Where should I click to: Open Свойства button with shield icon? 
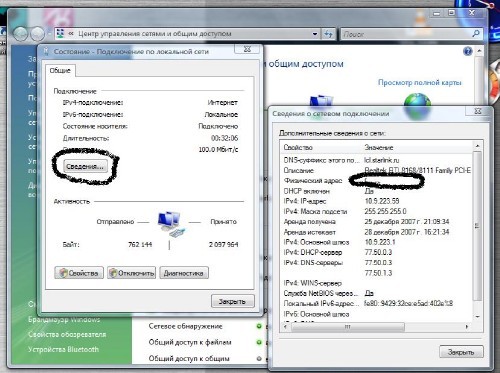point(79,273)
